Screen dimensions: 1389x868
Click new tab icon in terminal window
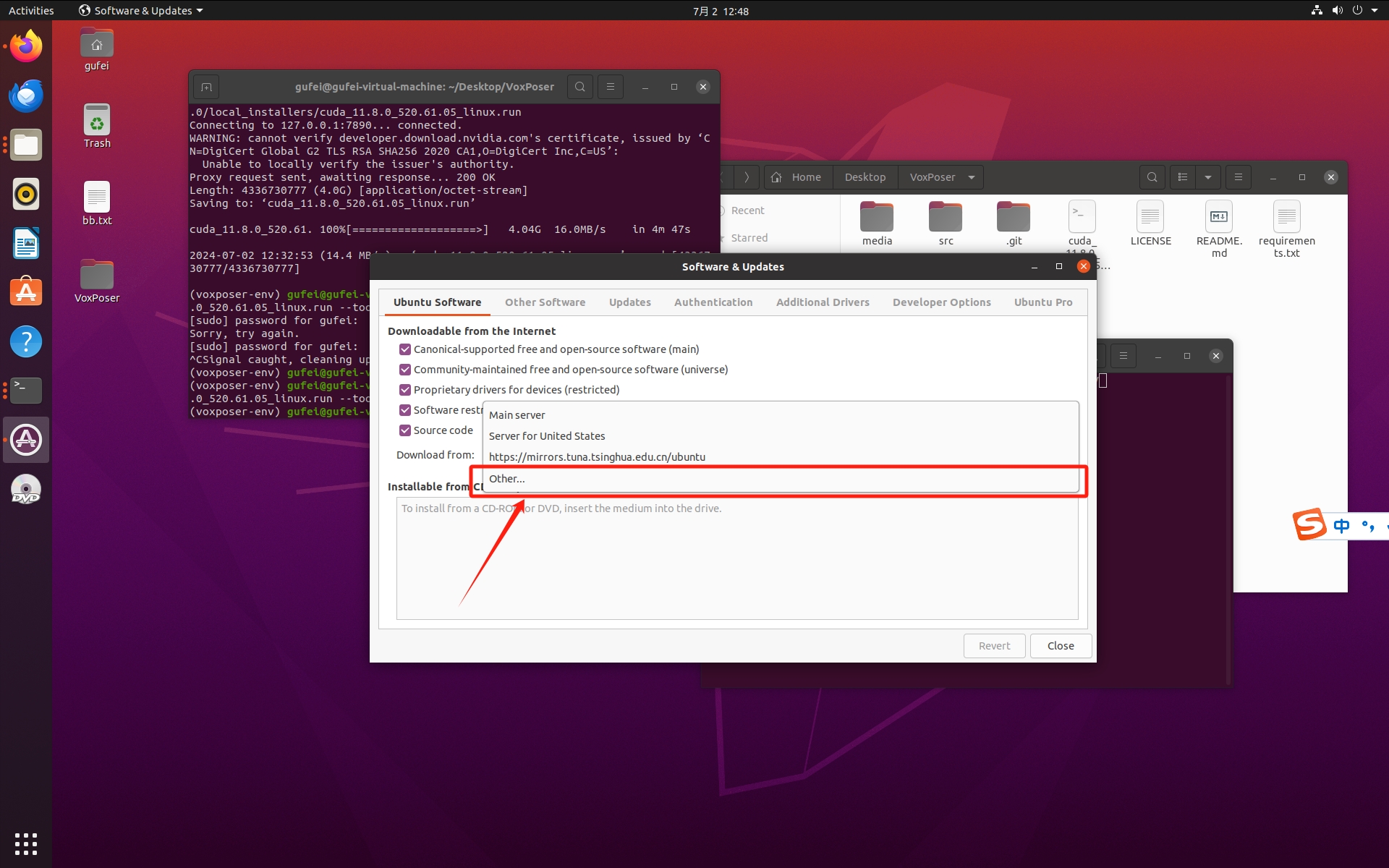pos(206,87)
